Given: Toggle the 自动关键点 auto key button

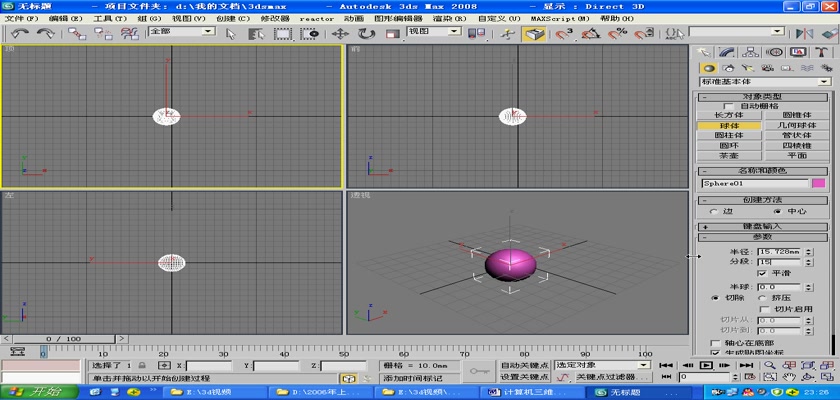Looking at the screenshot, I should point(524,365).
